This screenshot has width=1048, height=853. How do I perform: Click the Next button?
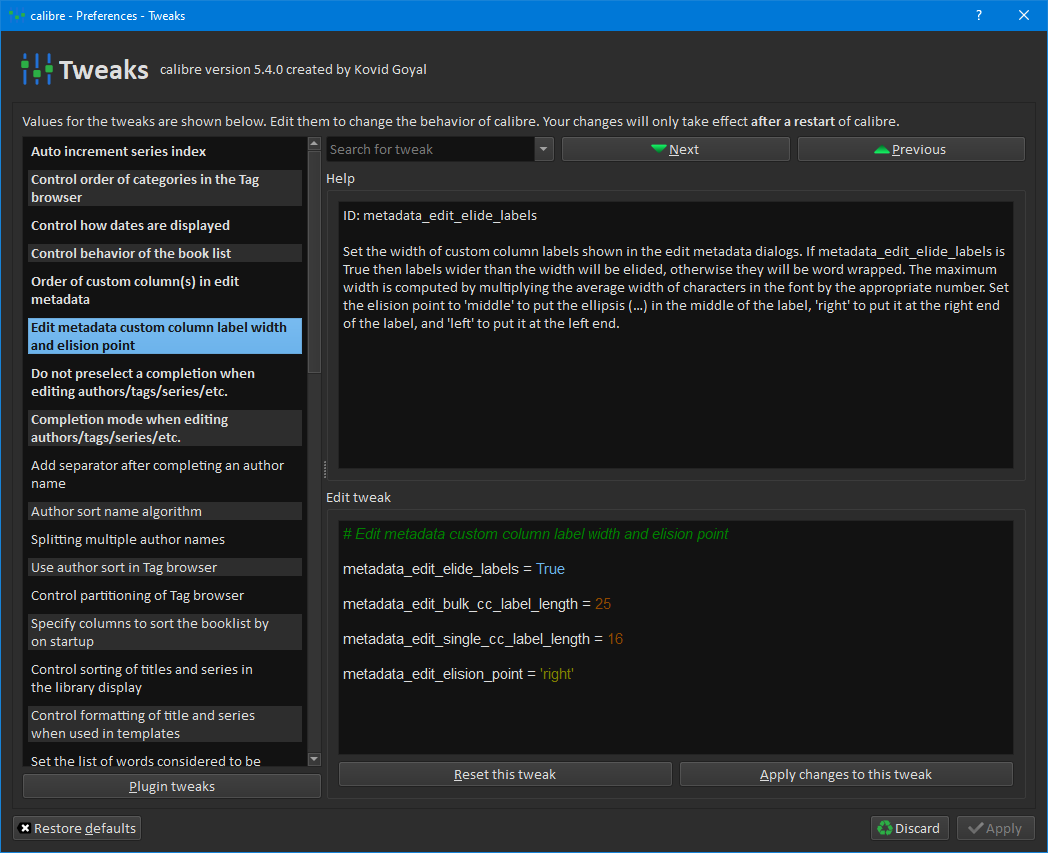click(x=675, y=149)
